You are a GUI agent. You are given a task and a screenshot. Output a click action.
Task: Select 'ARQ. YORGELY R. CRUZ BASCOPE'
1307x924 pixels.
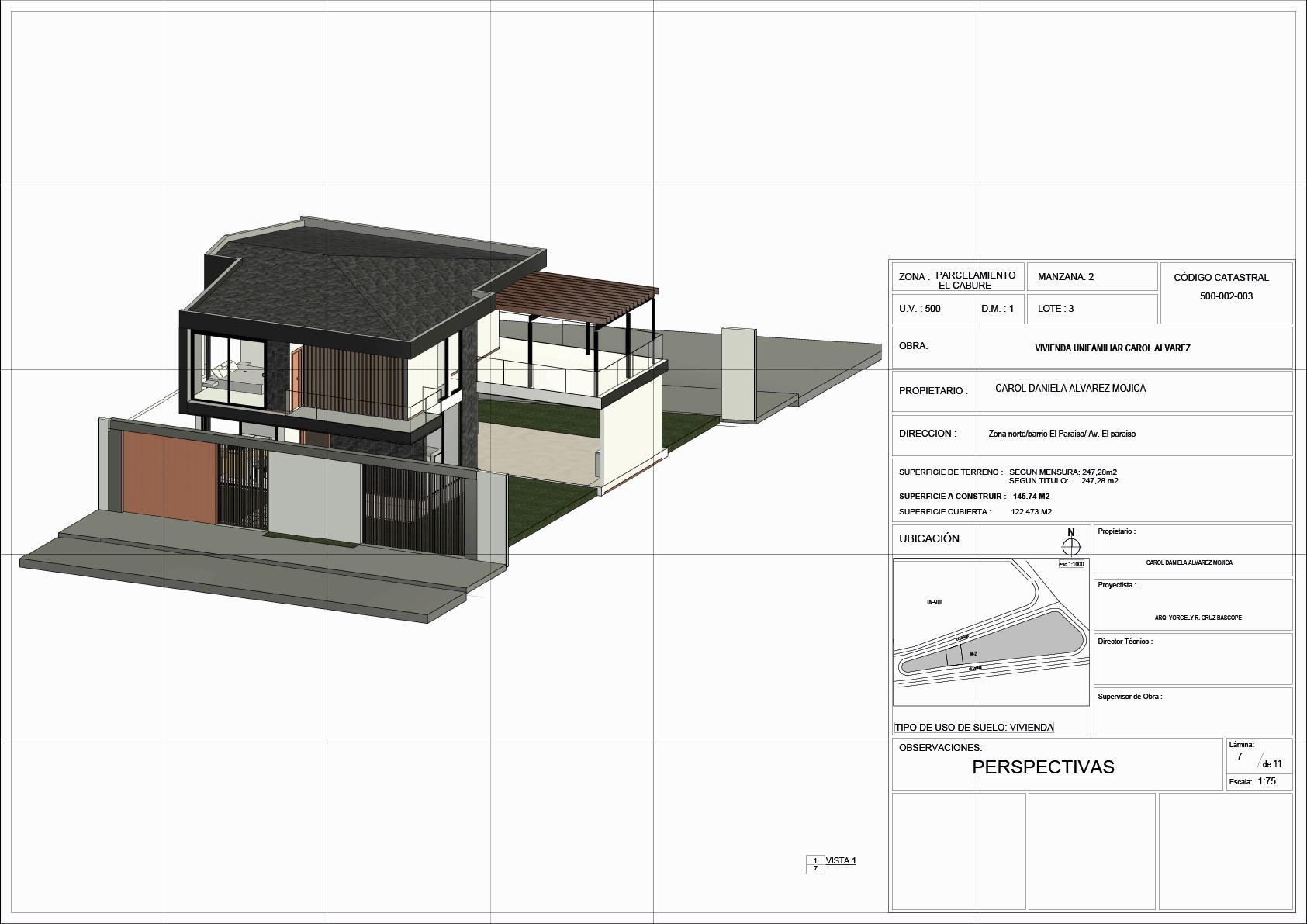coord(1198,618)
